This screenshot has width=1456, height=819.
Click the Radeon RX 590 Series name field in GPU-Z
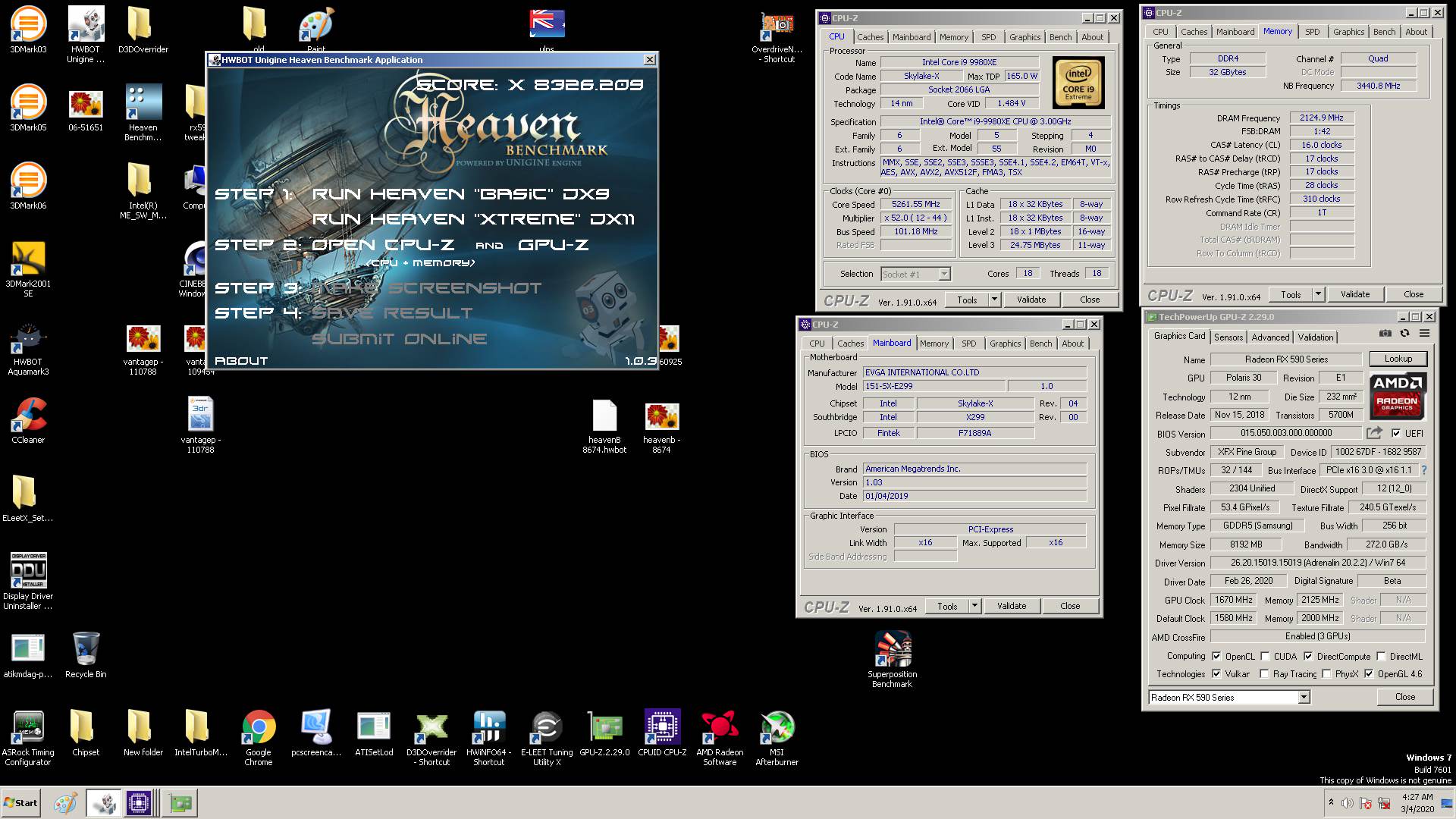click(x=1286, y=359)
